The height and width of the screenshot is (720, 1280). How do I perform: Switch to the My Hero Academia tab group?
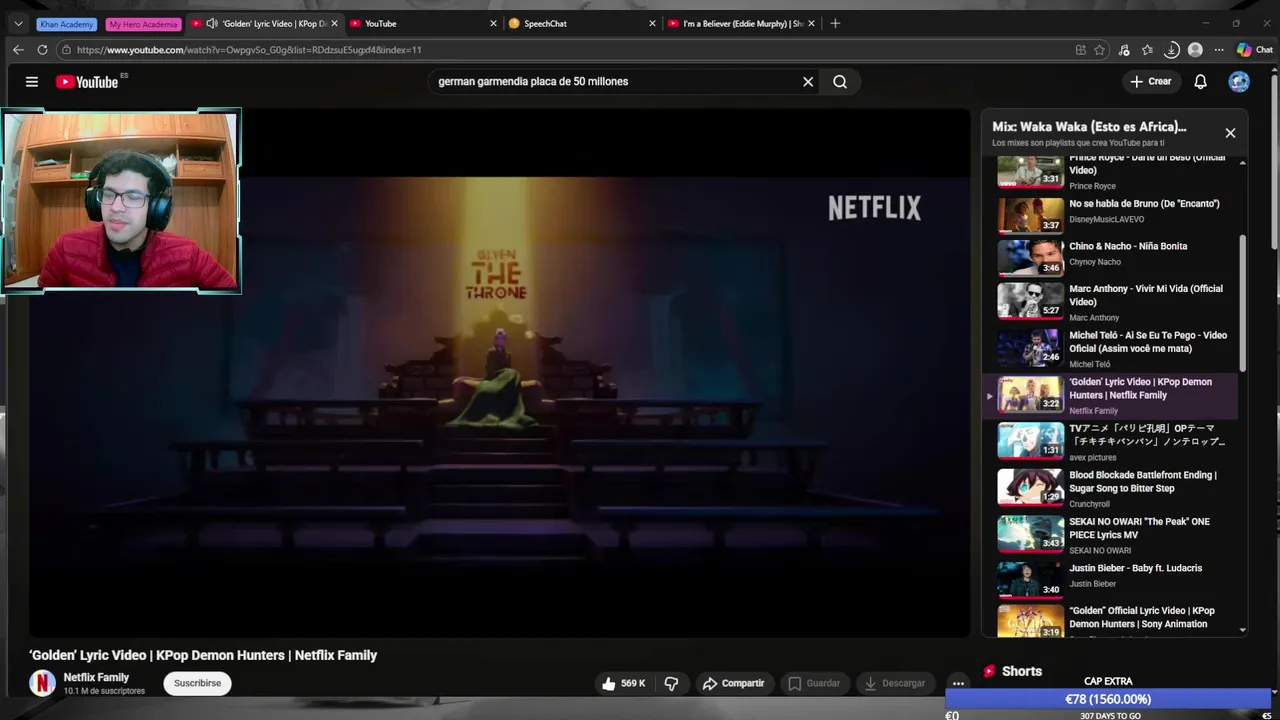143,24
